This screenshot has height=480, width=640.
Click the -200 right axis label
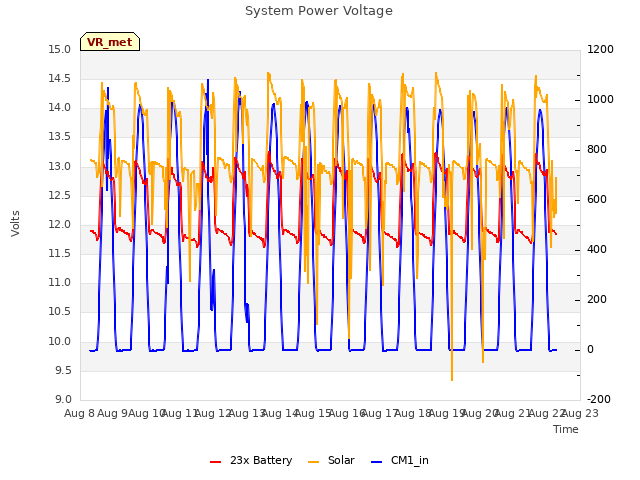pos(599,400)
